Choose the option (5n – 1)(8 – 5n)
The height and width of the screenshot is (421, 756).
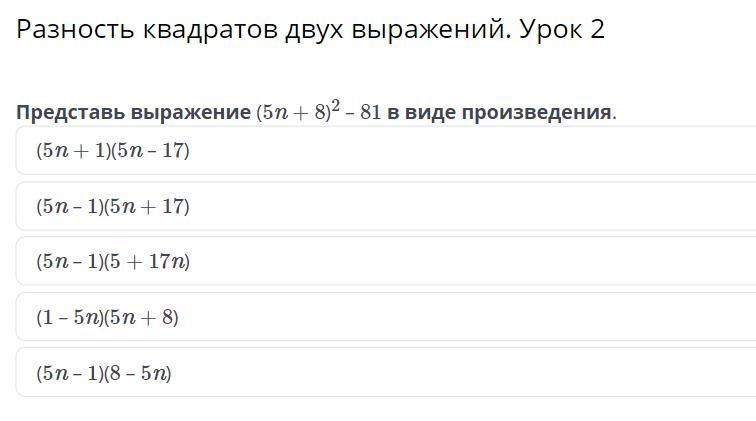(x=103, y=374)
